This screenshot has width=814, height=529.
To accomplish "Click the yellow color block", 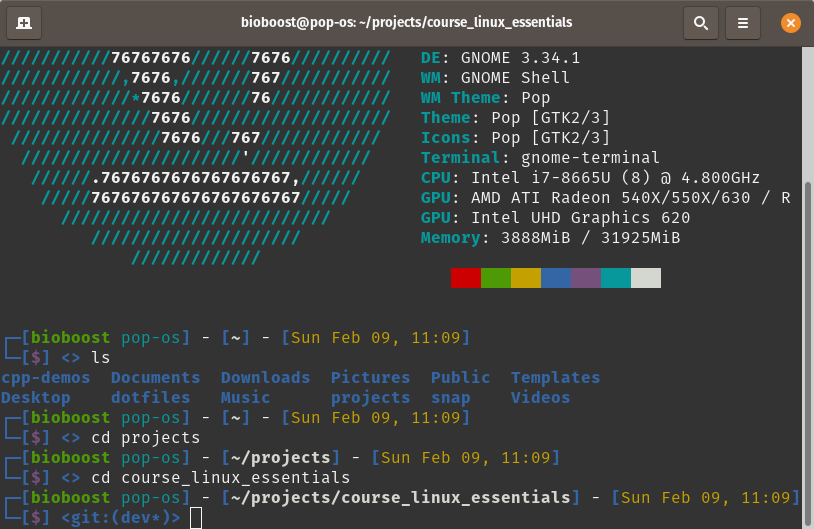I will [x=526, y=278].
